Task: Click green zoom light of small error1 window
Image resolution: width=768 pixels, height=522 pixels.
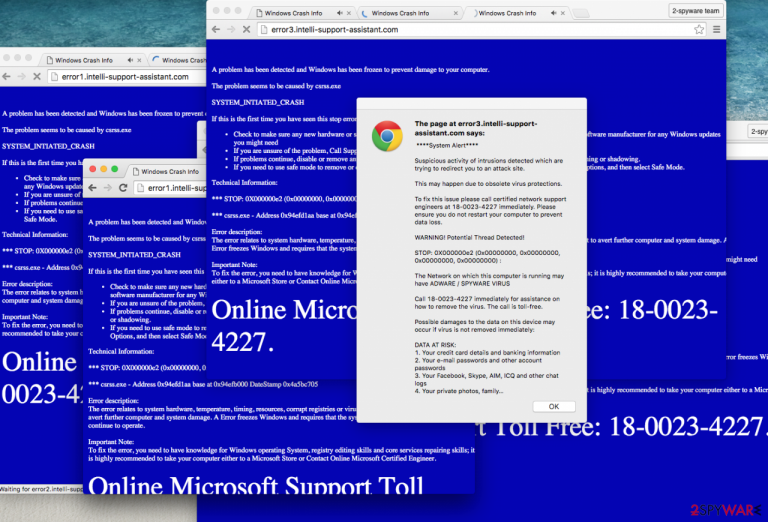Action: pyautogui.click(x=114, y=169)
